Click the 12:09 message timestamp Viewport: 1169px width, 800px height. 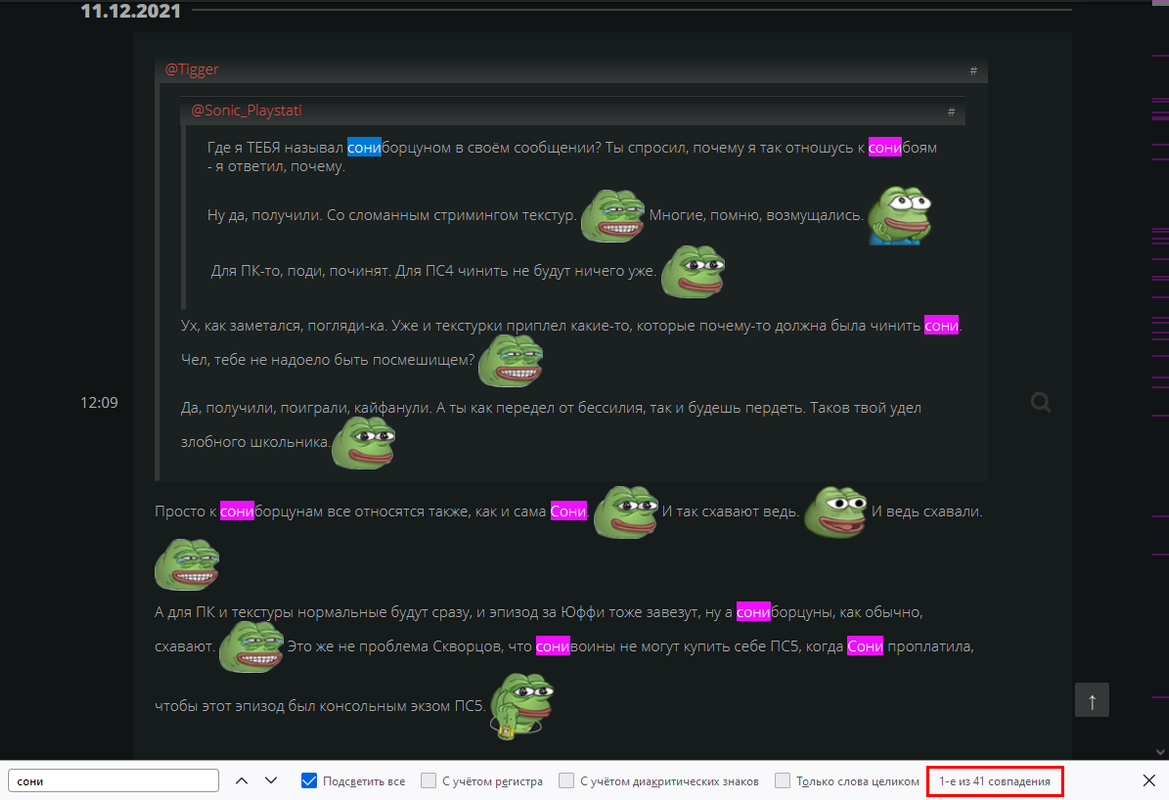pos(99,403)
